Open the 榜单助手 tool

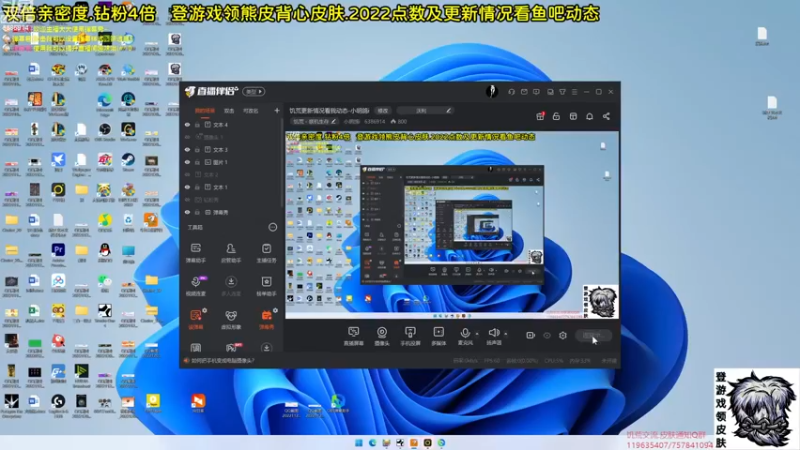(x=266, y=286)
